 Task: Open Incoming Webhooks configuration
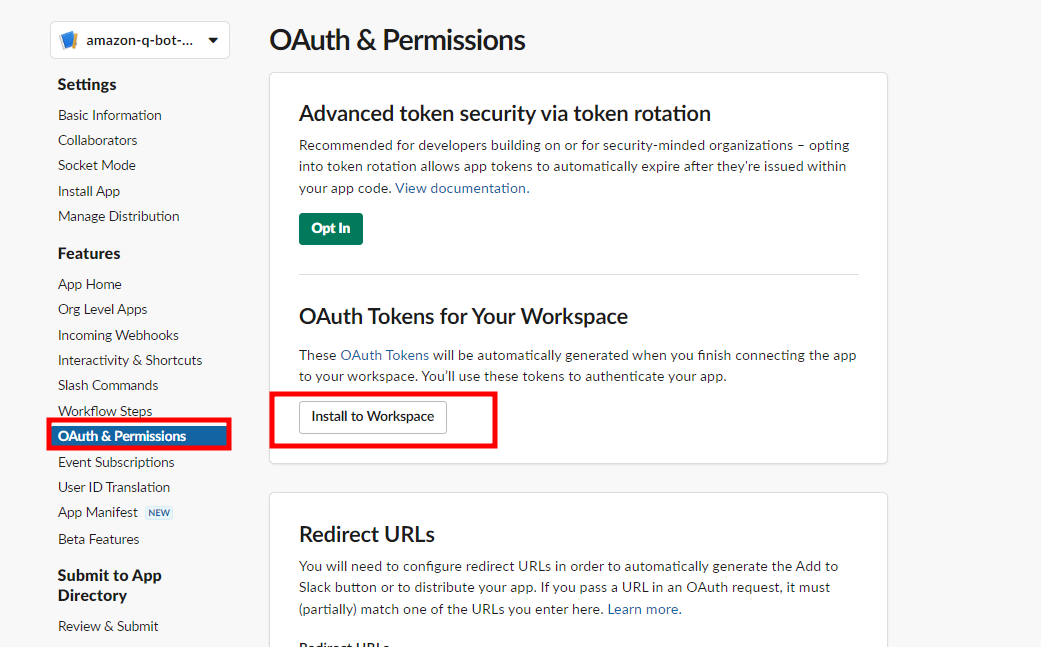(x=118, y=335)
